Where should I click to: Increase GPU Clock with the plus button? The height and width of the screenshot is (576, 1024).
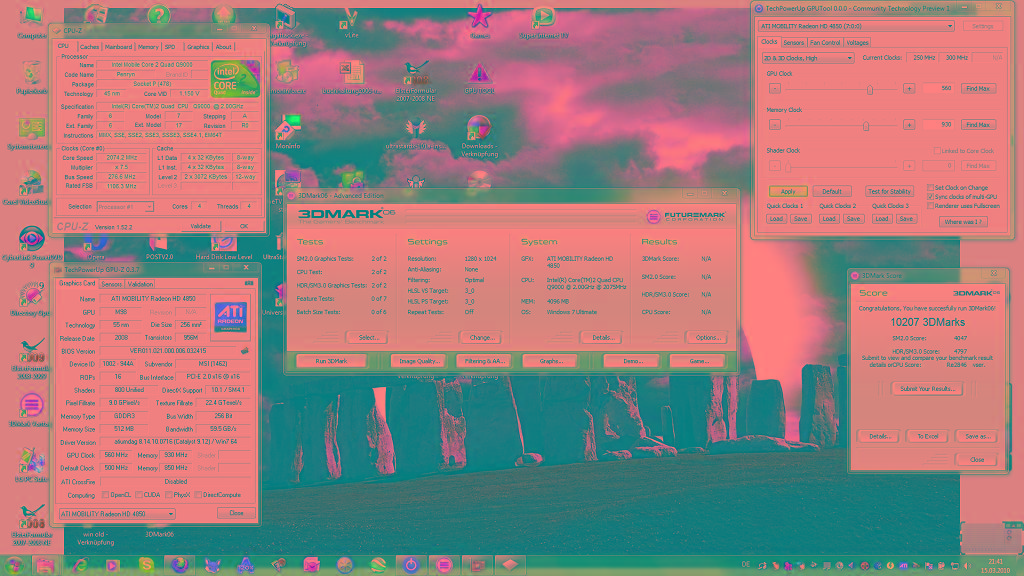coord(908,88)
